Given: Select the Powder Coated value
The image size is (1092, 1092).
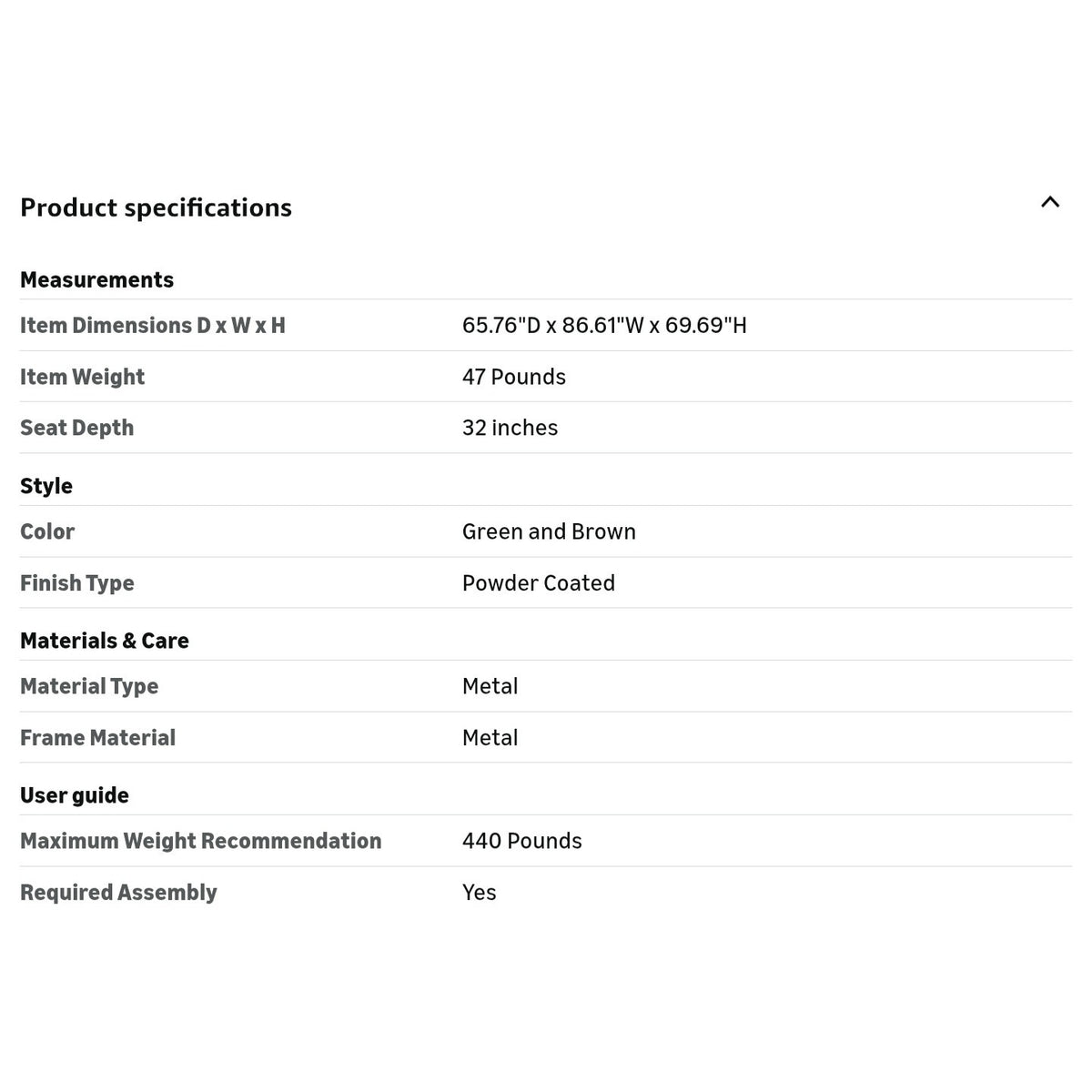Looking at the screenshot, I should coord(539,583).
